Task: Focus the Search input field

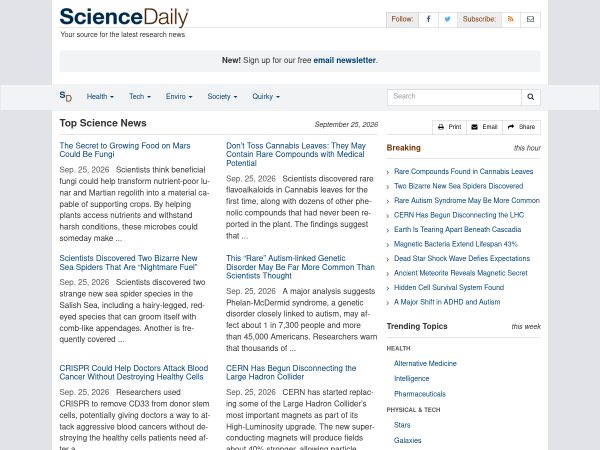Action: click(454, 97)
